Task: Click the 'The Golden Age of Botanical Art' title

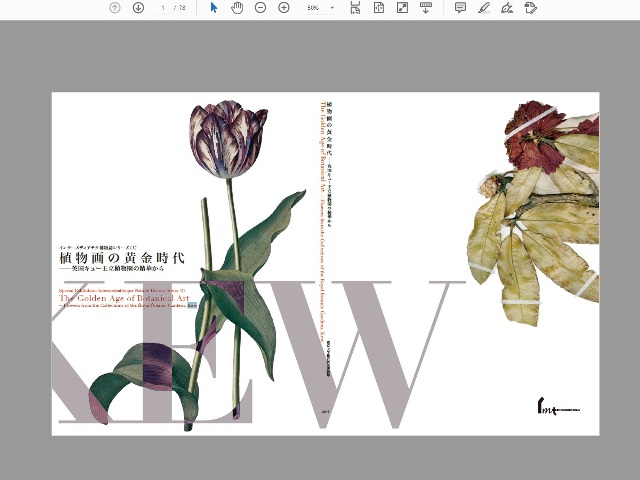Action: point(124,298)
